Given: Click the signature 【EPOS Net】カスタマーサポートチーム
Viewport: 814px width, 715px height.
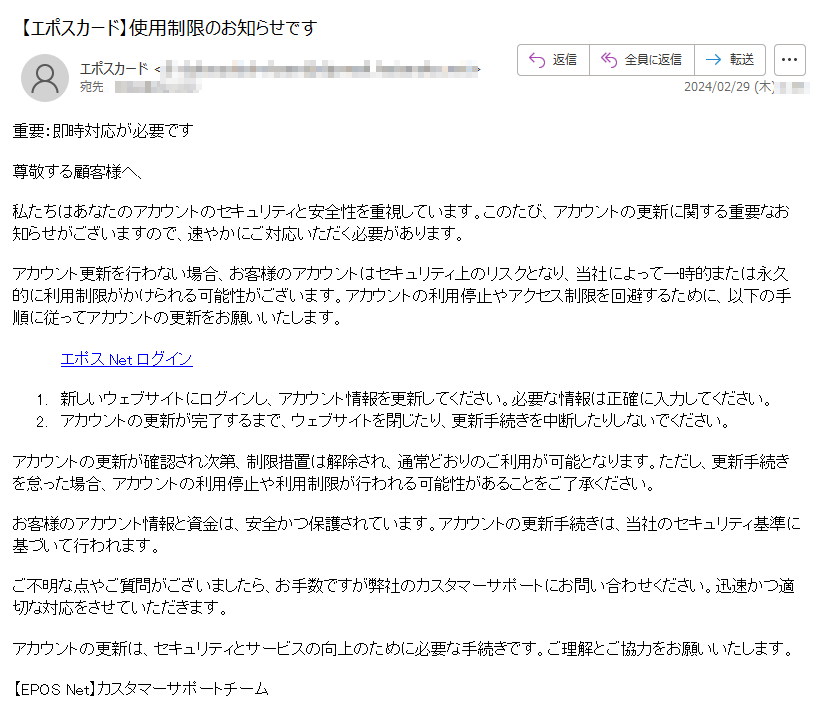Looking at the screenshot, I should click(x=140, y=689).
